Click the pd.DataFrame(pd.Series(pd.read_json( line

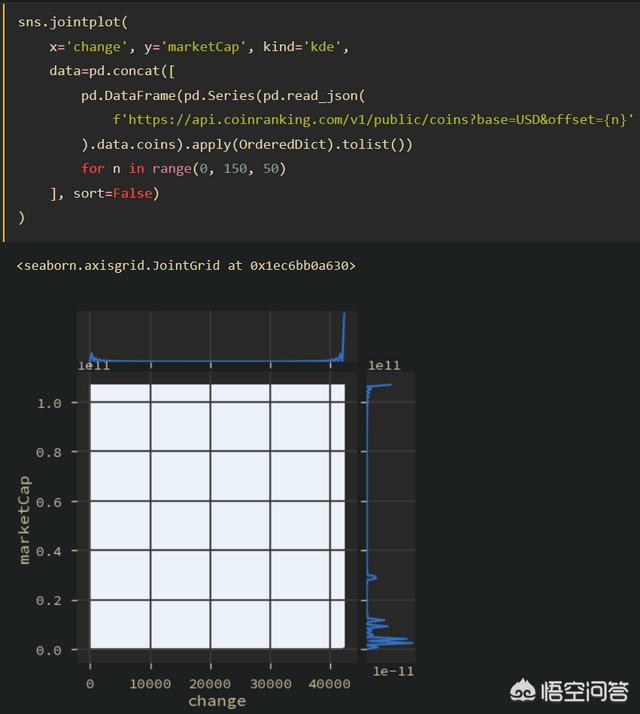223,96
